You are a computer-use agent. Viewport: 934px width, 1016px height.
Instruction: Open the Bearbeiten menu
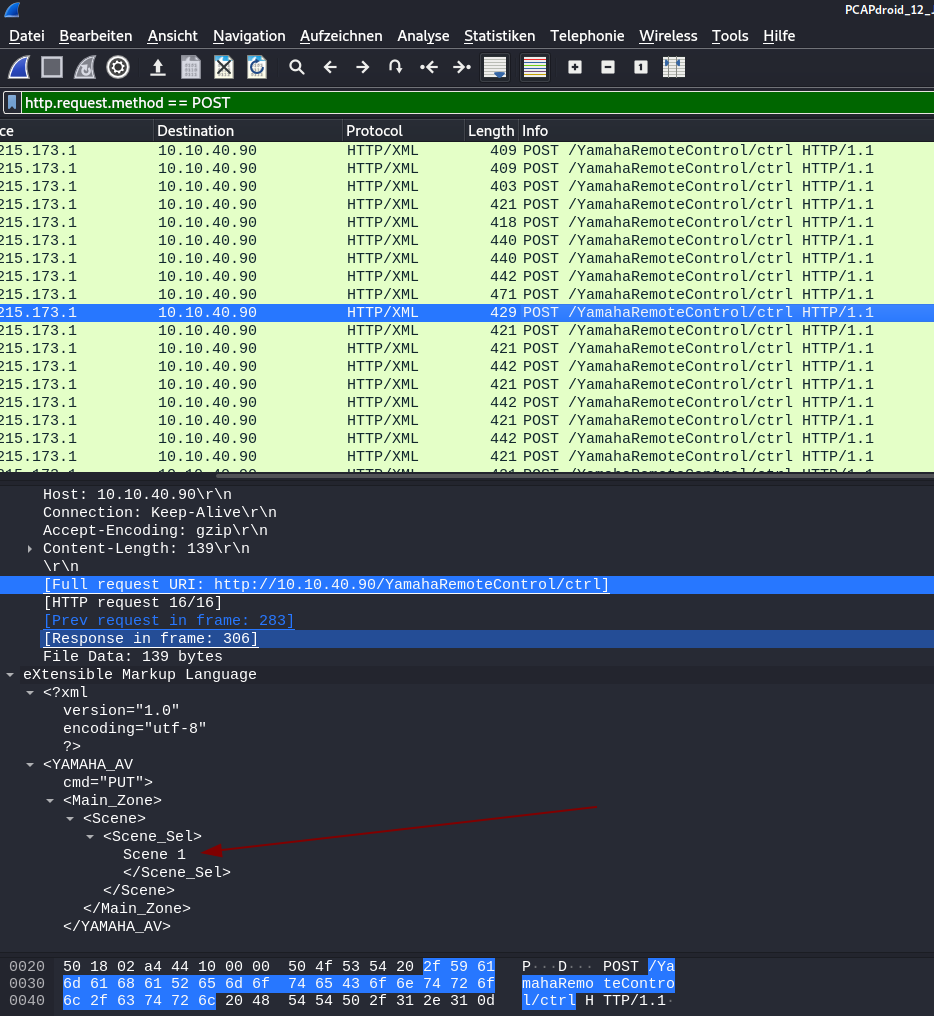tap(96, 36)
